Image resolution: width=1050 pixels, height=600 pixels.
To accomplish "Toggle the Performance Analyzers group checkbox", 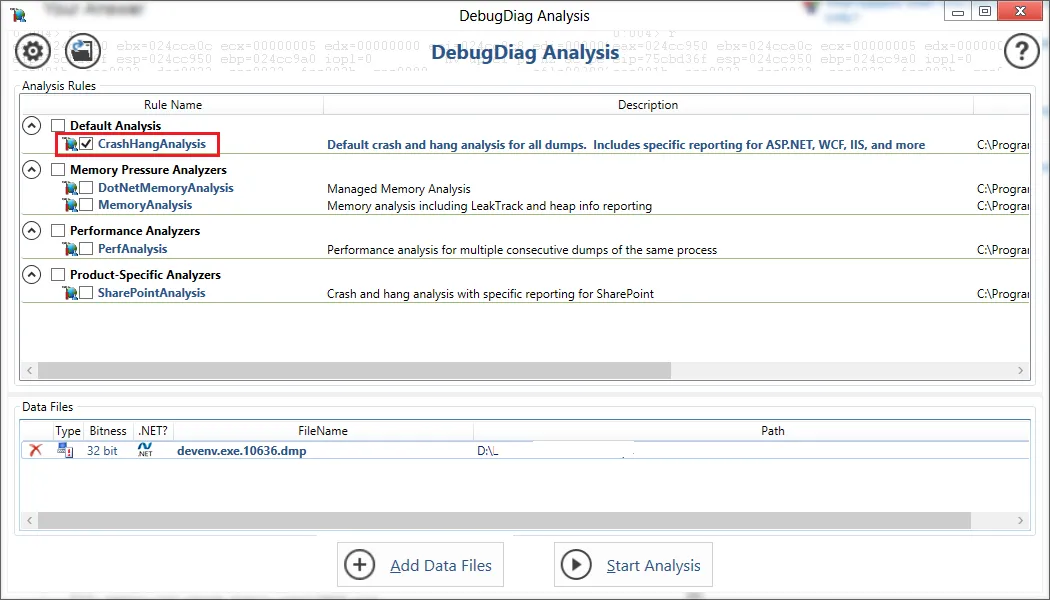I will click(x=58, y=231).
